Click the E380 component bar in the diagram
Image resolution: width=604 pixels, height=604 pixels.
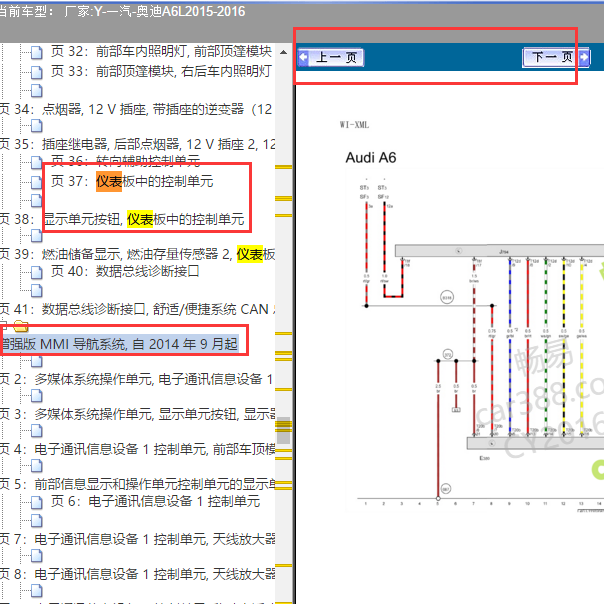coord(535,443)
